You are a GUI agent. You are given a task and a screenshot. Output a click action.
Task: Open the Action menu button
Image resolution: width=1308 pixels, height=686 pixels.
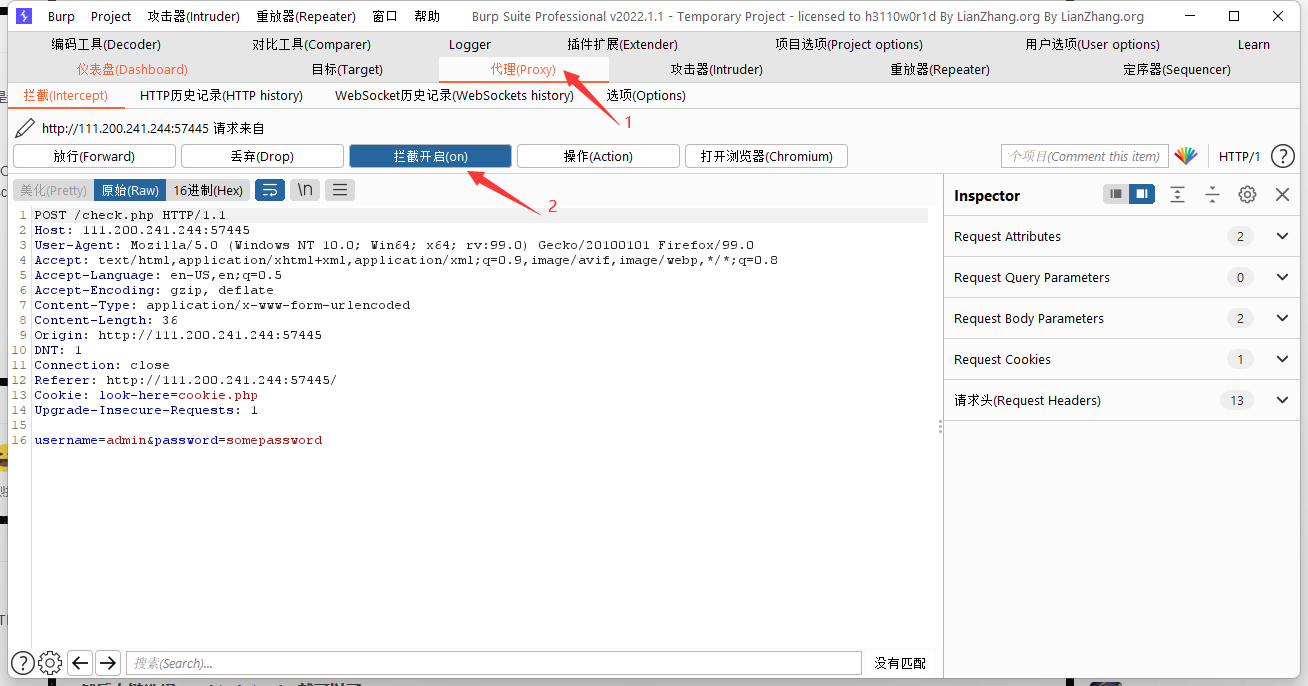[x=598, y=156]
